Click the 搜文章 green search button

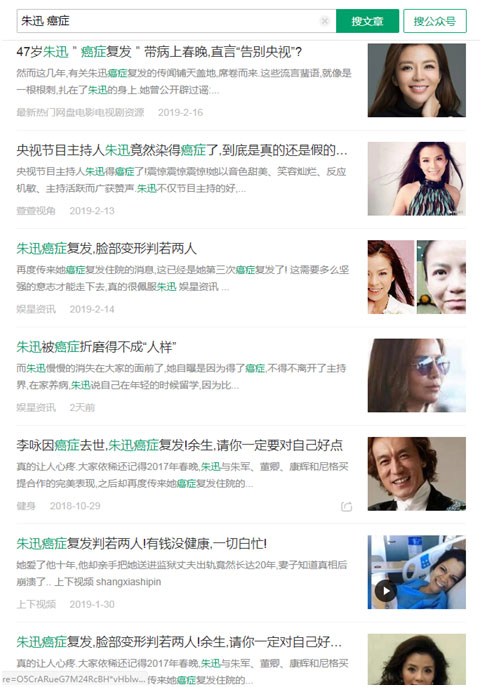pos(367,21)
